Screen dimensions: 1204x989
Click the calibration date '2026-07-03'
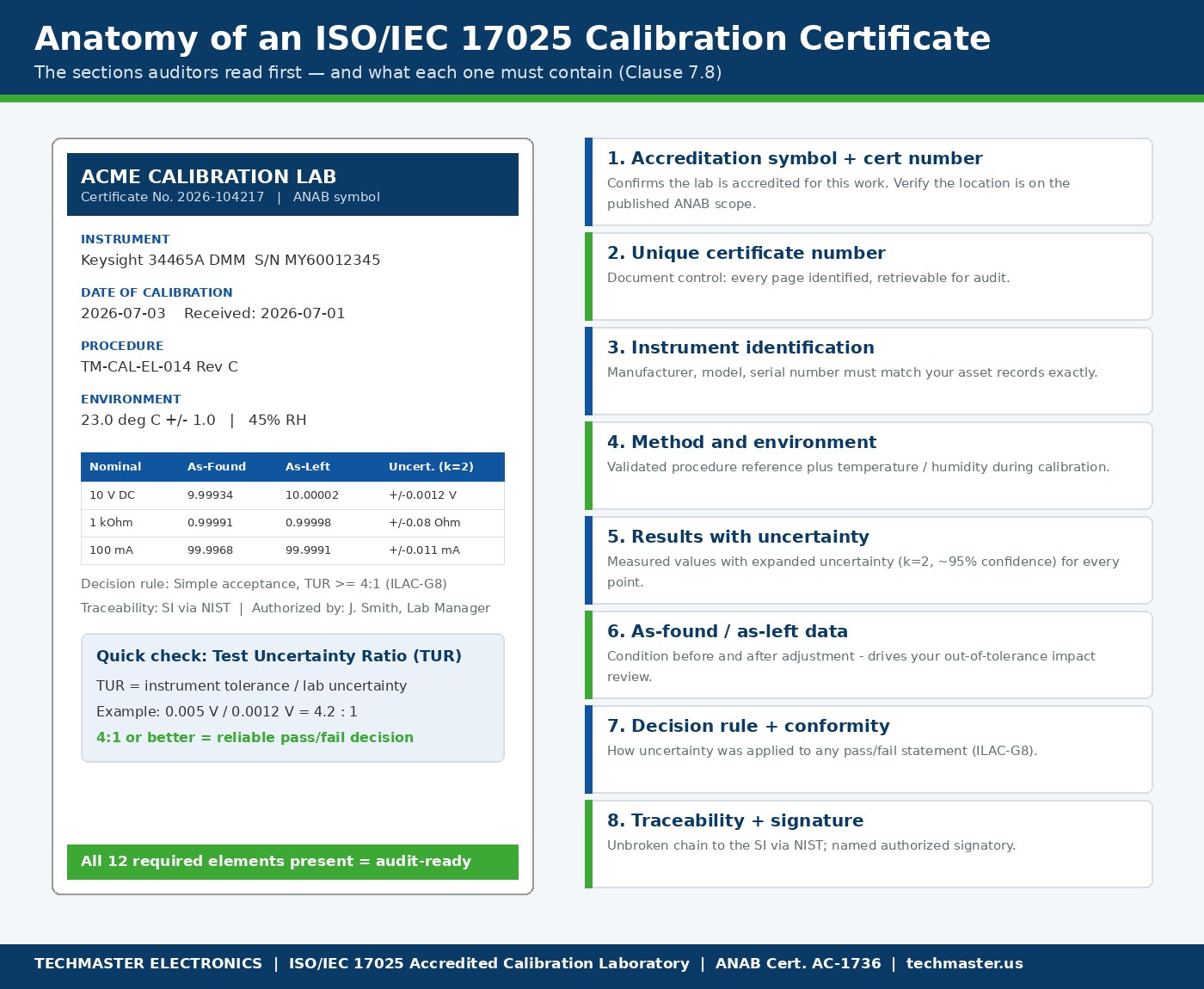pos(123,313)
